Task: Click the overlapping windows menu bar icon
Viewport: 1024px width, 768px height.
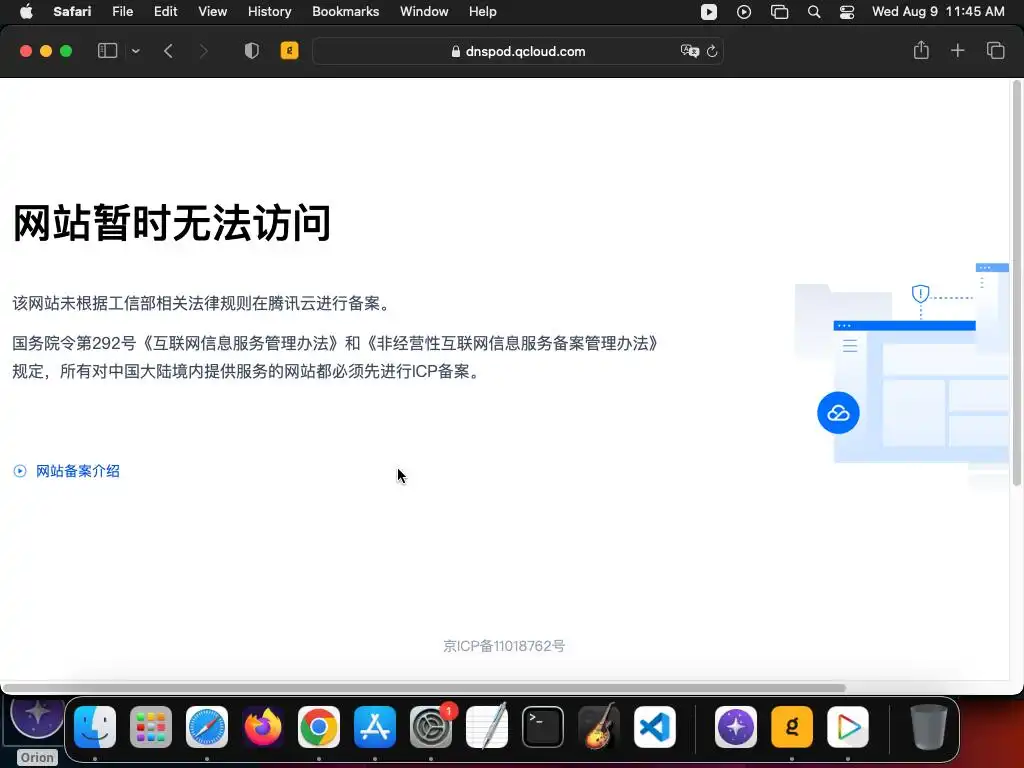Action: click(x=779, y=12)
